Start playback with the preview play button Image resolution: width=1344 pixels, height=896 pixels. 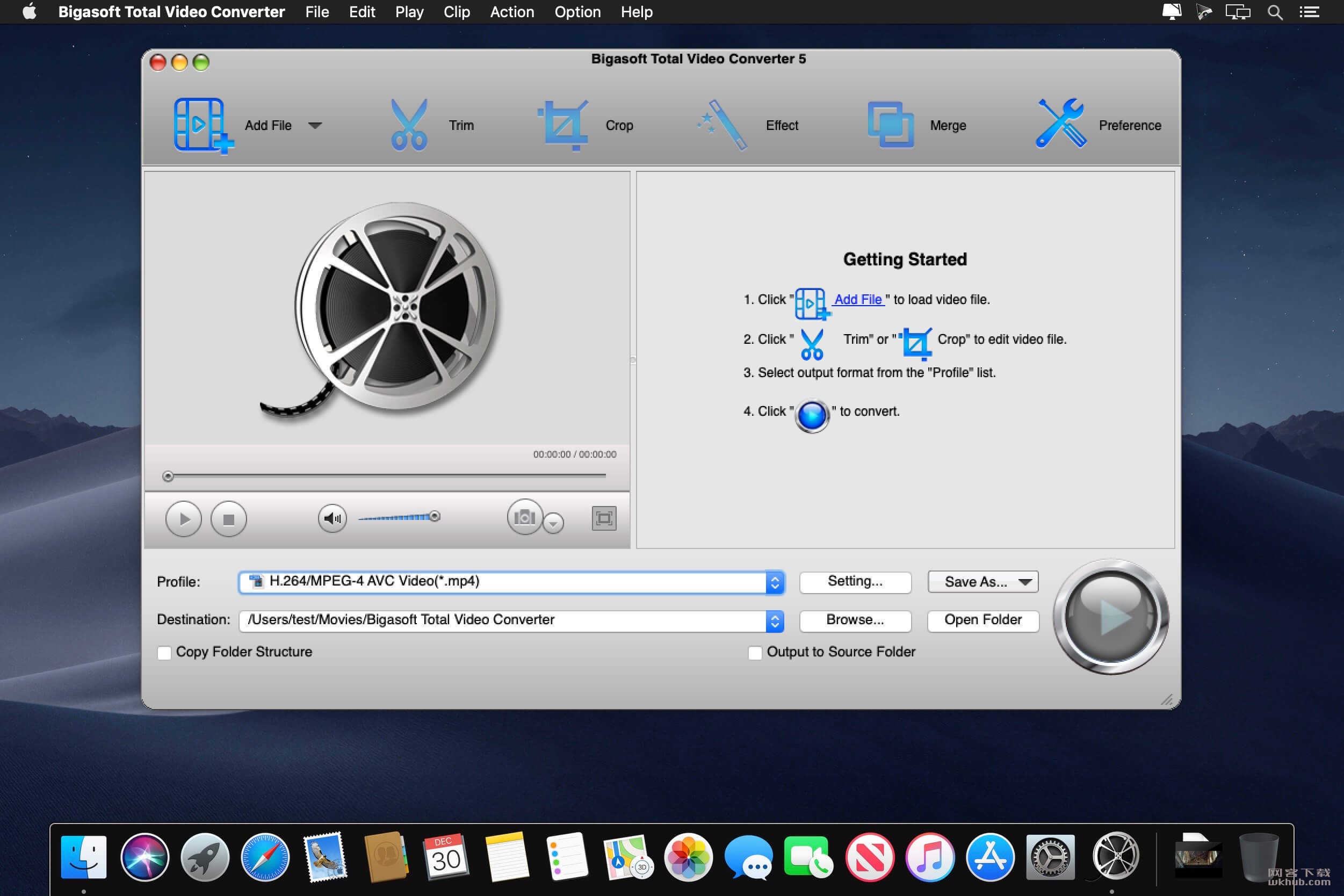(183, 519)
